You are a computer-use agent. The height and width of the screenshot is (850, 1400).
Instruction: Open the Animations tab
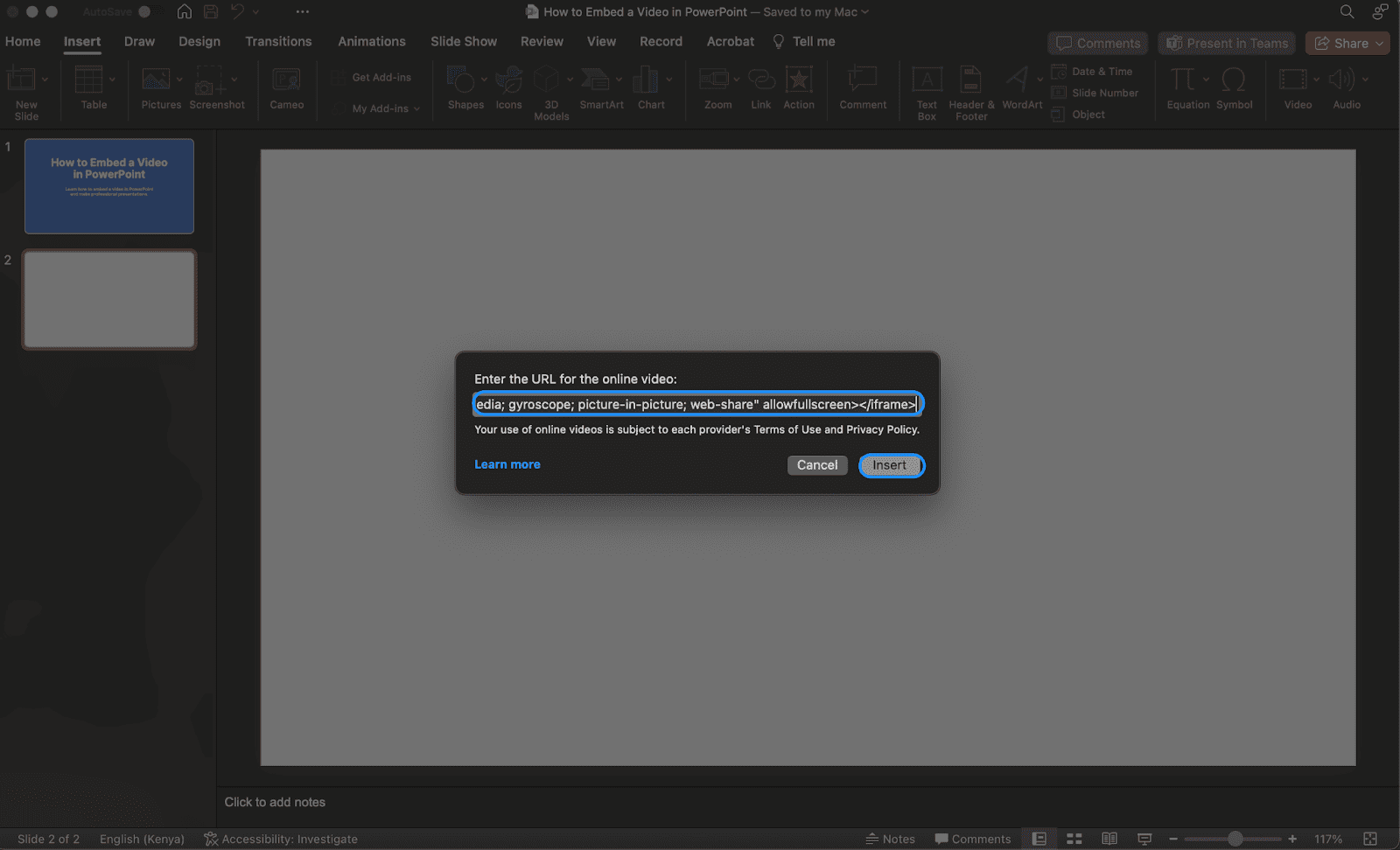[372, 41]
